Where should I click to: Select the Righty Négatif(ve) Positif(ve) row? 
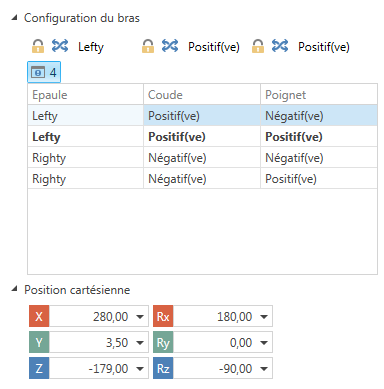(202, 179)
